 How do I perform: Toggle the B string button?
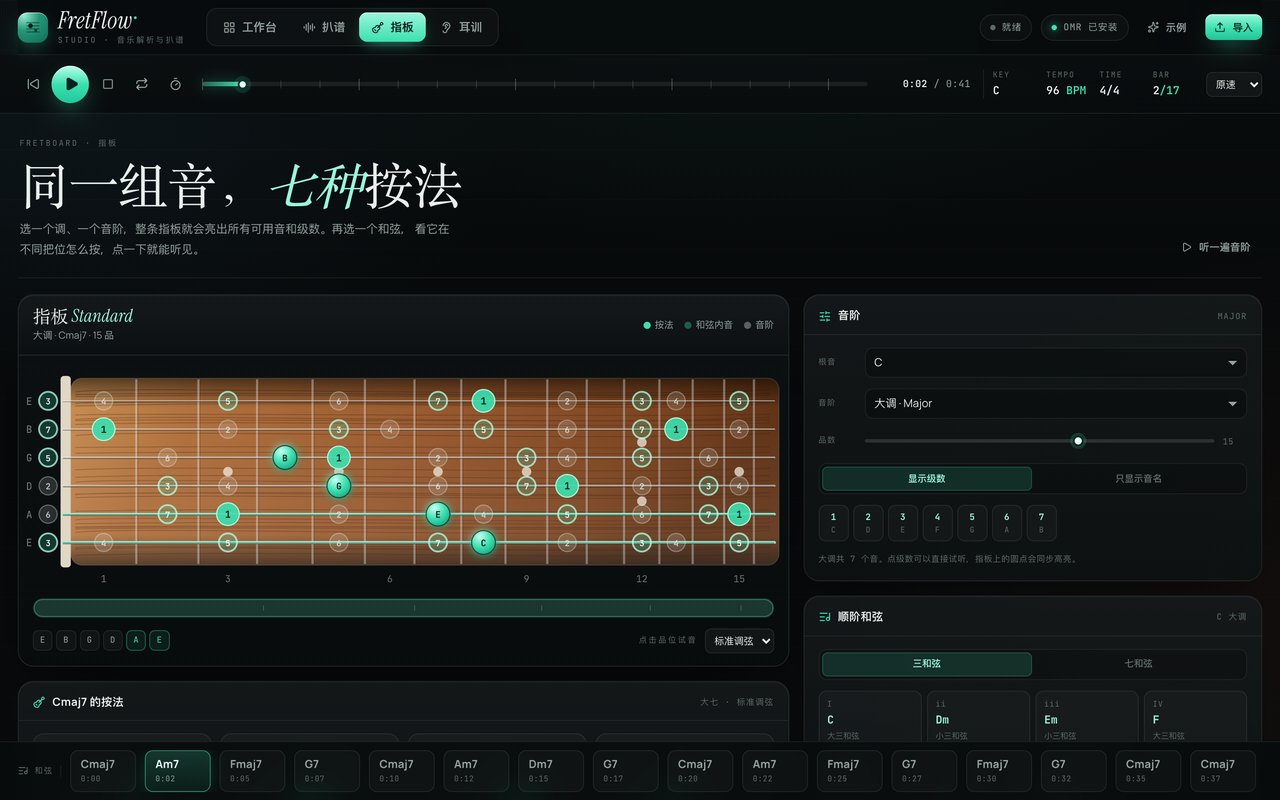pos(66,641)
